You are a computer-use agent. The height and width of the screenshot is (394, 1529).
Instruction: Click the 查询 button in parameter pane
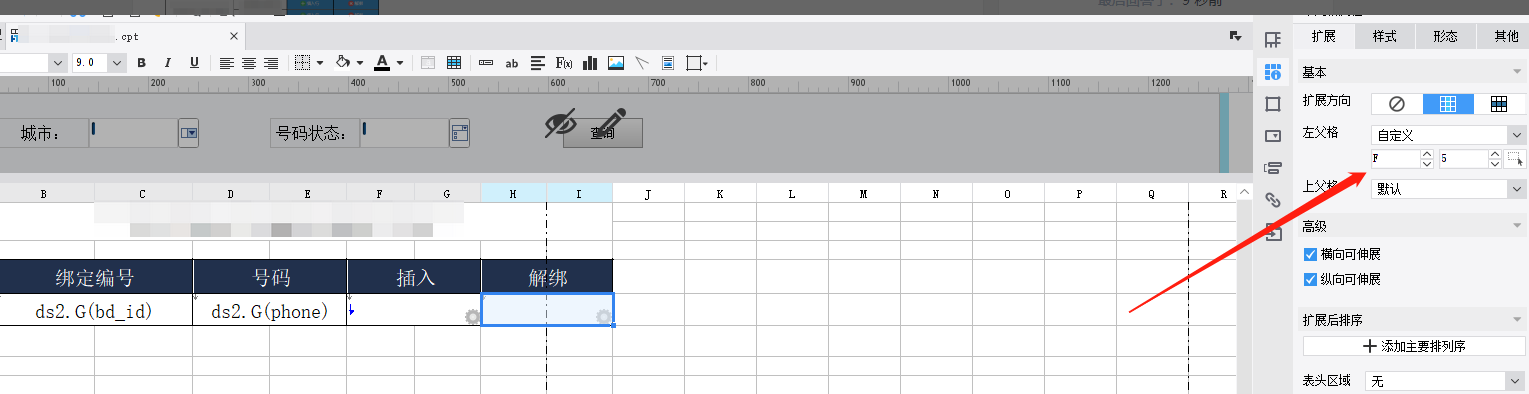tap(603, 133)
